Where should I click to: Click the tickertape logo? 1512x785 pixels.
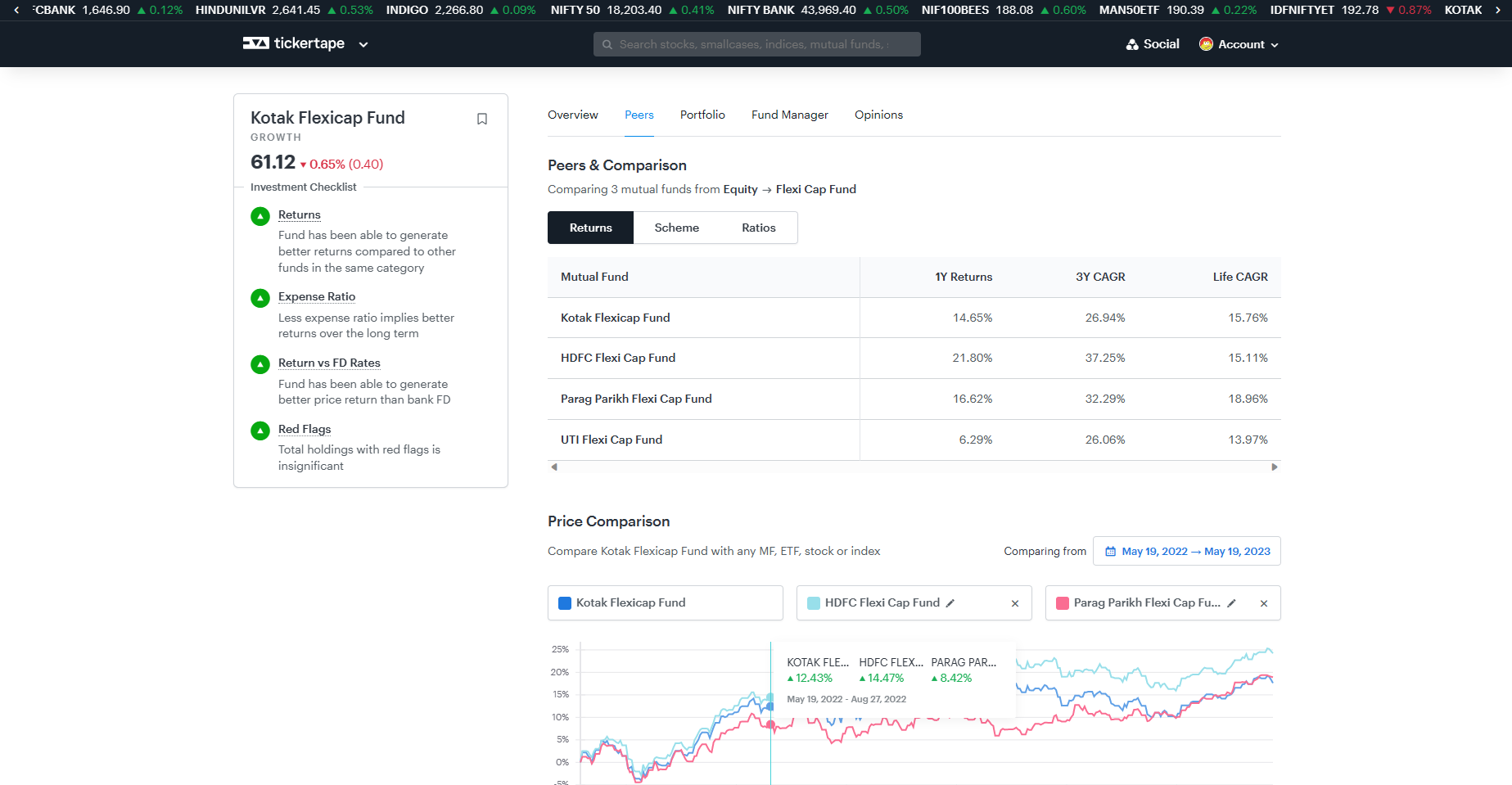[293, 43]
